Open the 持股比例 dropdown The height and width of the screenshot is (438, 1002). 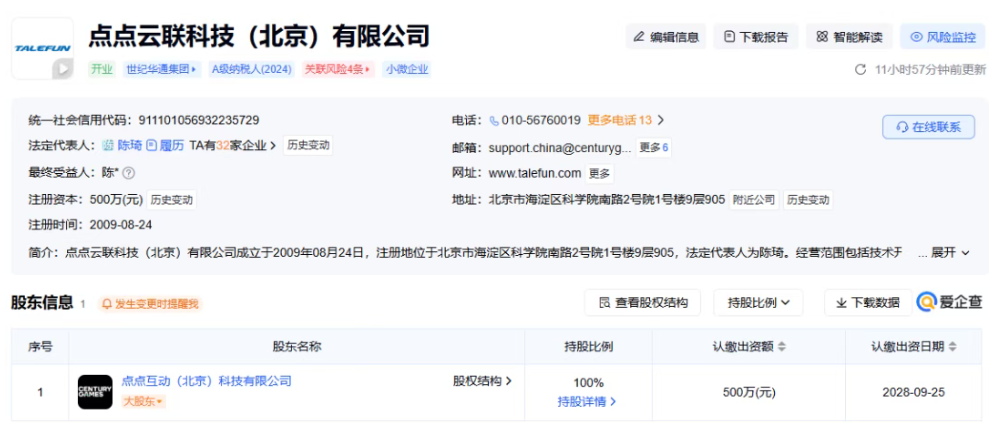pos(759,302)
